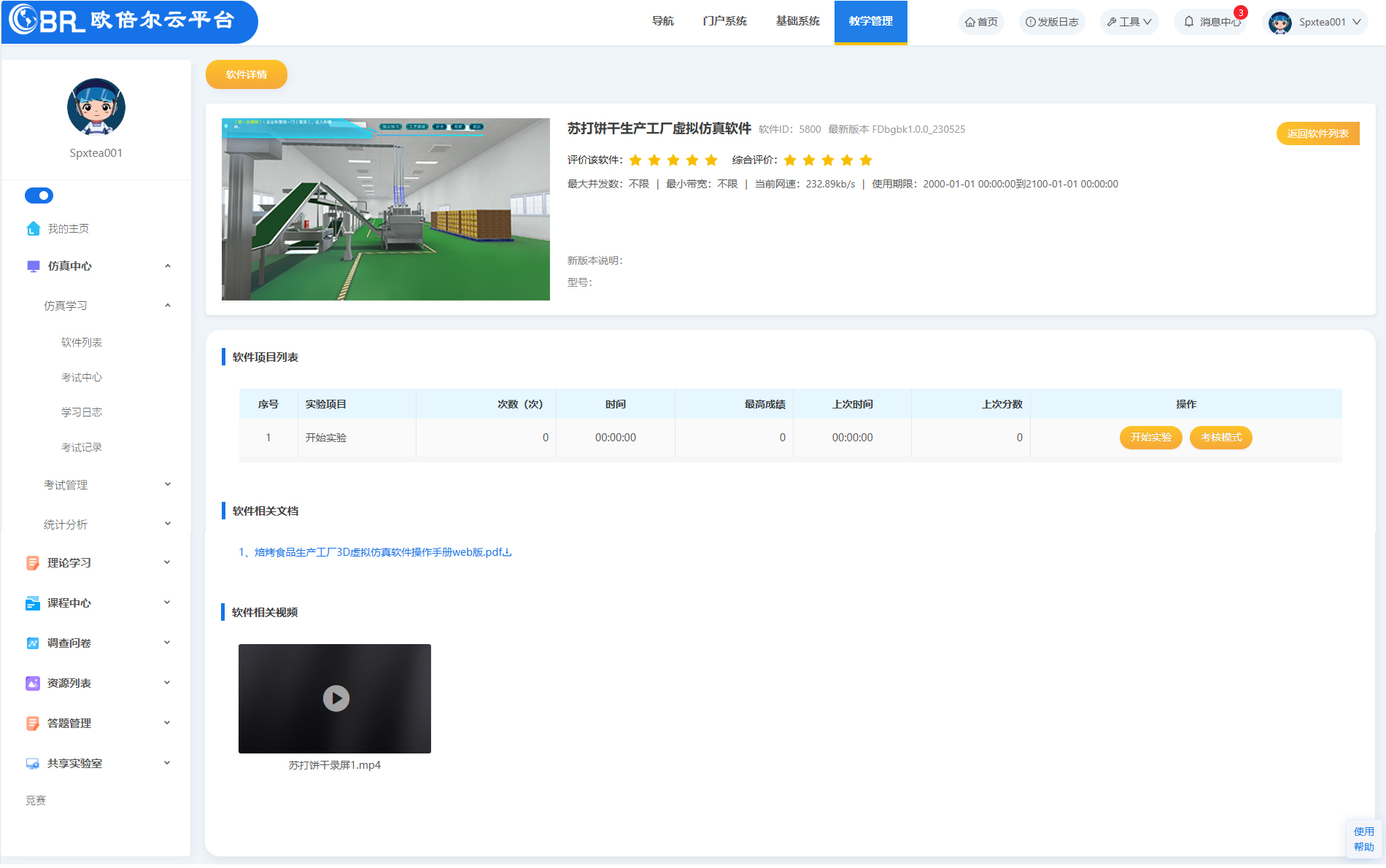Click the notification bell icon
This screenshot has height=868, width=1386.
(1189, 22)
